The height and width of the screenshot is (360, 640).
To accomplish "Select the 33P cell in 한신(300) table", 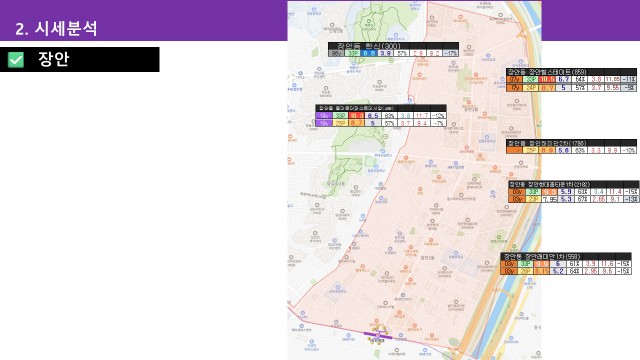I will point(353,53).
